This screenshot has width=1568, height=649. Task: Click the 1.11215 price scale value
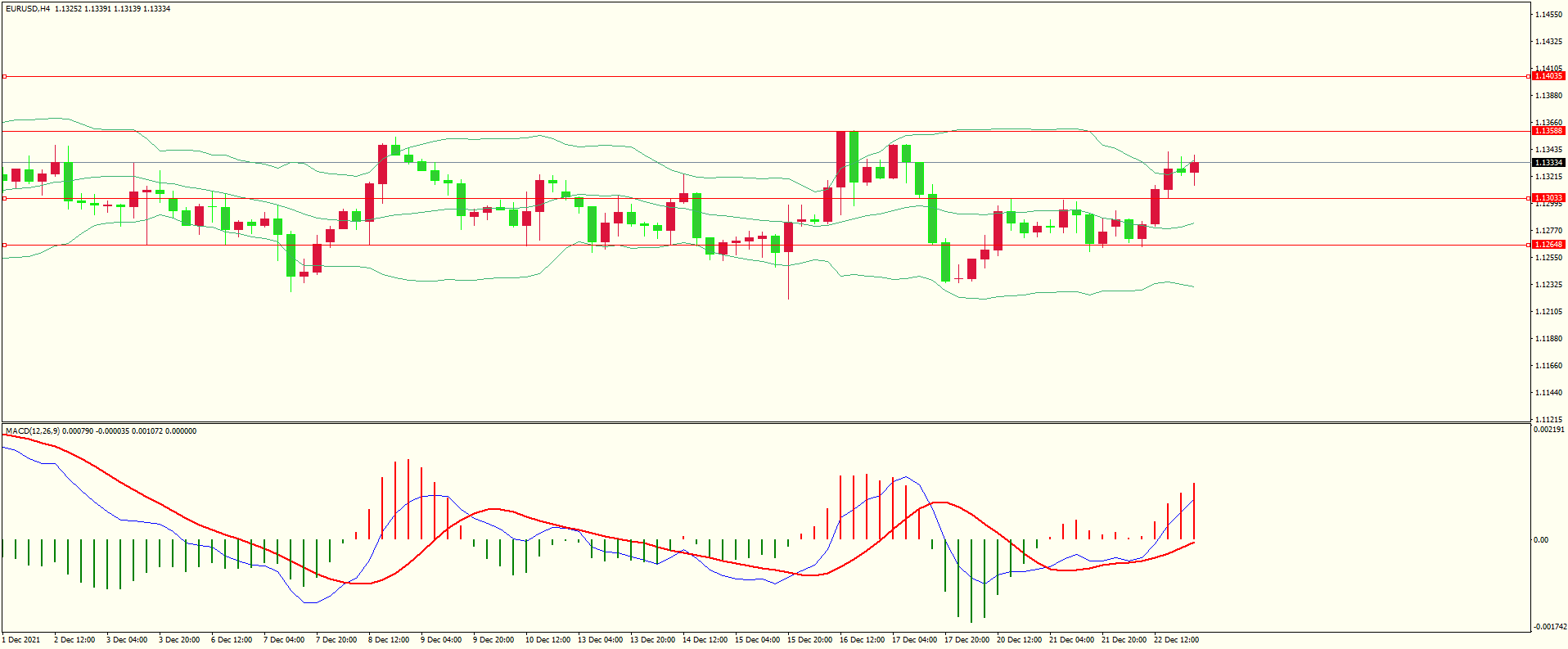point(1549,420)
